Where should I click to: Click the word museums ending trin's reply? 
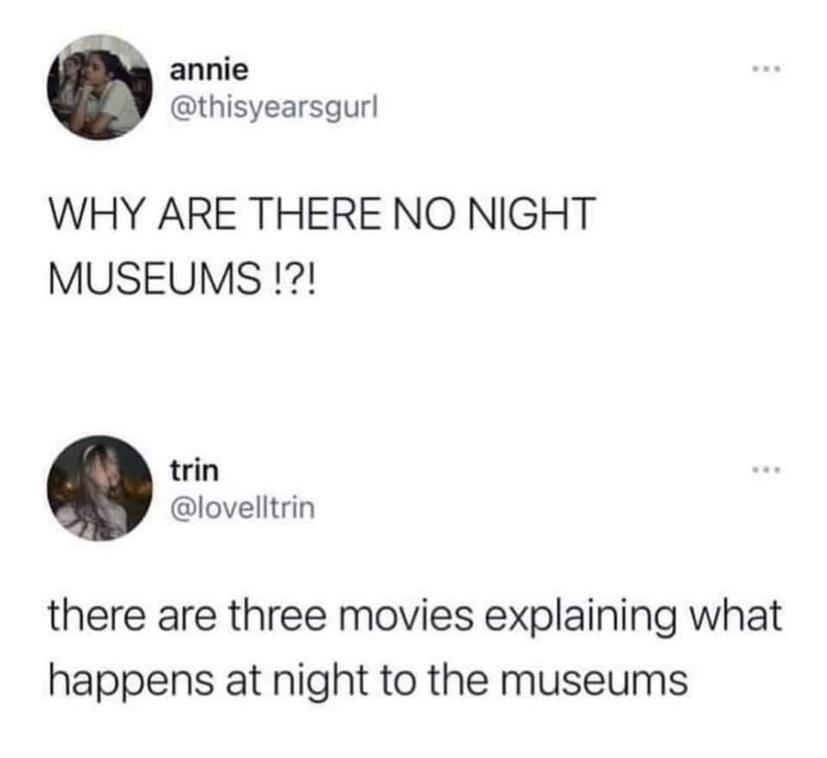(594, 680)
